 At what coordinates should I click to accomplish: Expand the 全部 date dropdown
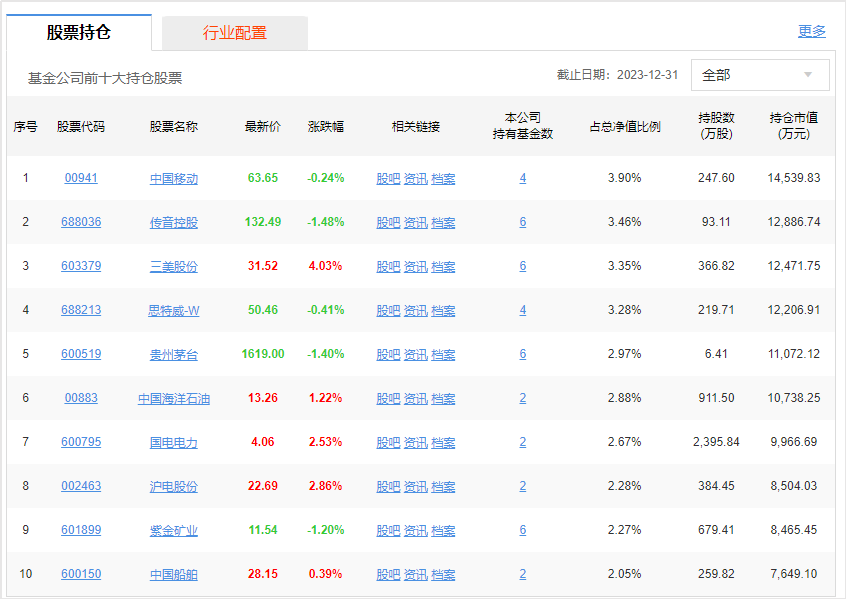click(760, 75)
